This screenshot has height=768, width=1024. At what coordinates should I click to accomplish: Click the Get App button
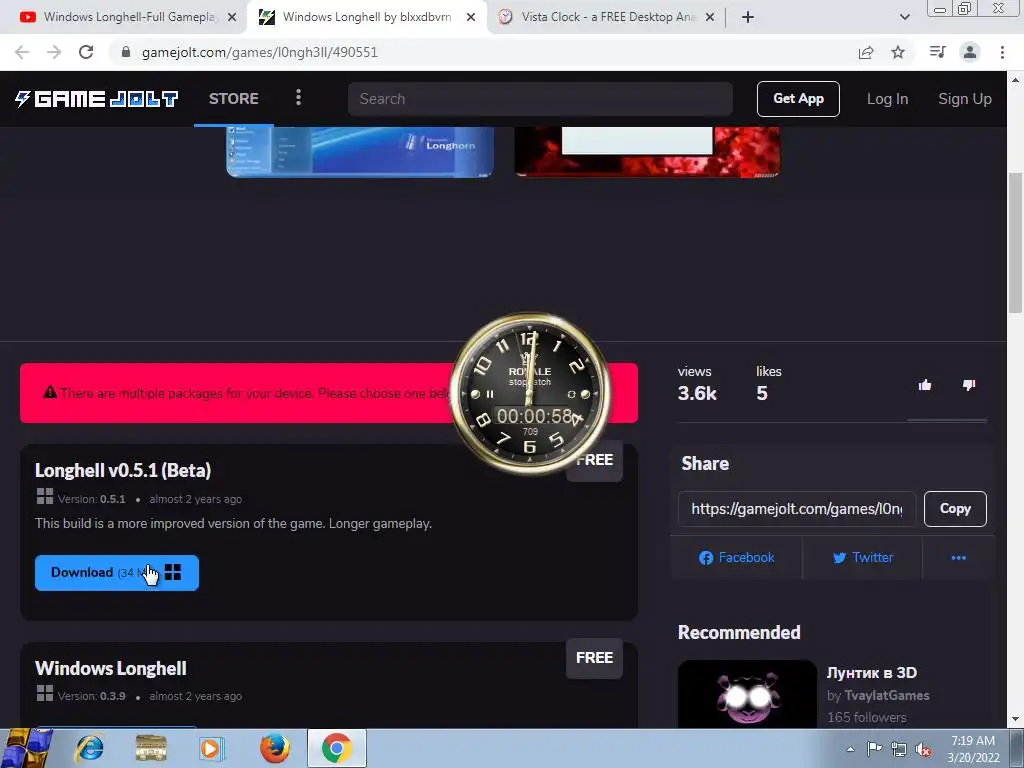pos(798,99)
